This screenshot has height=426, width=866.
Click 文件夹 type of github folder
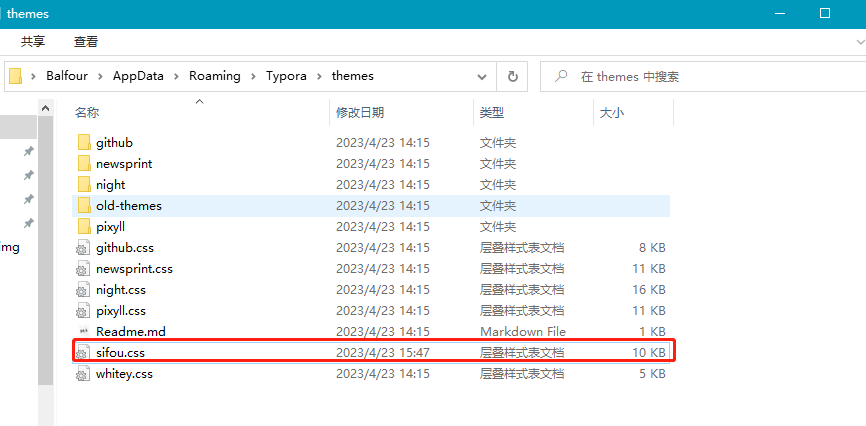tap(498, 143)
